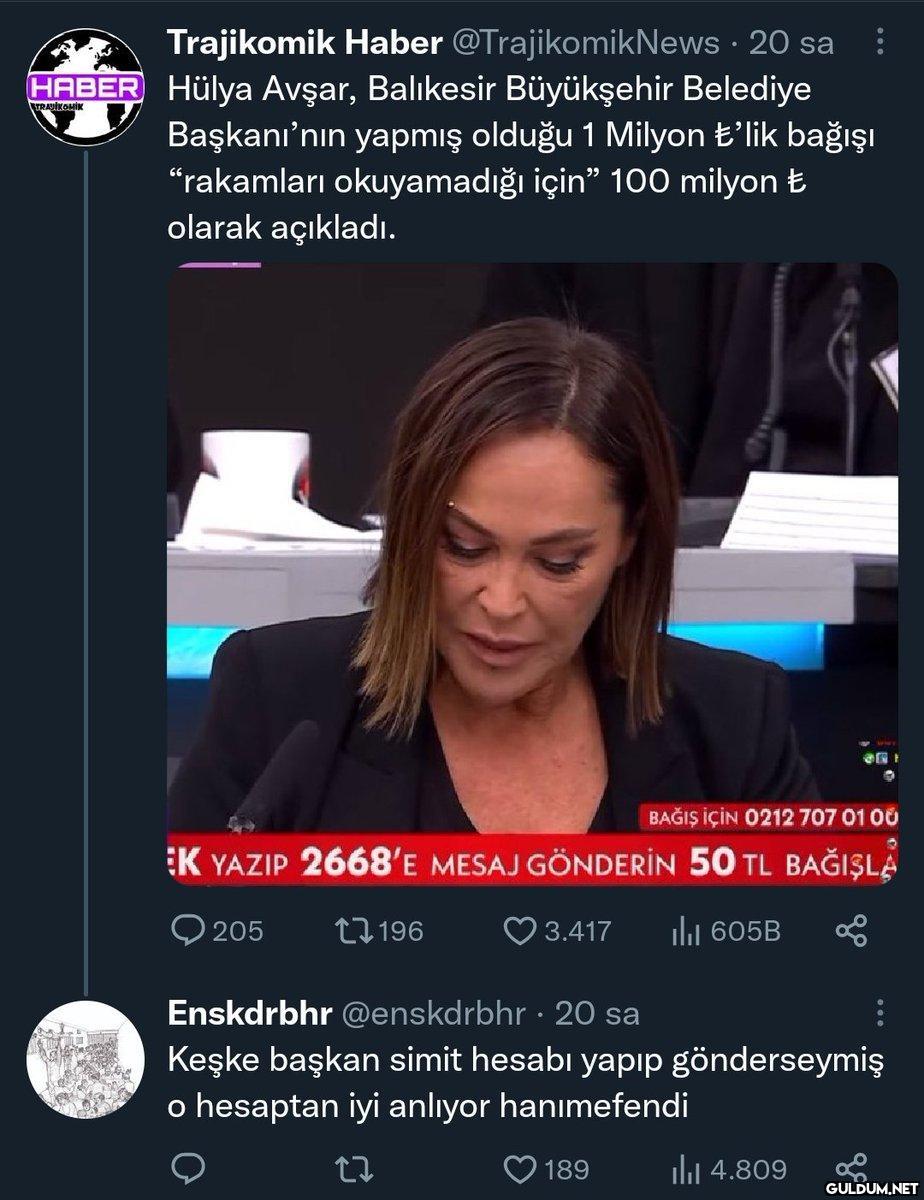Screen dimensions: 924x1200
Task: Open Enskdrbhr profile avatar
Action: click(x=84, y=1059)
